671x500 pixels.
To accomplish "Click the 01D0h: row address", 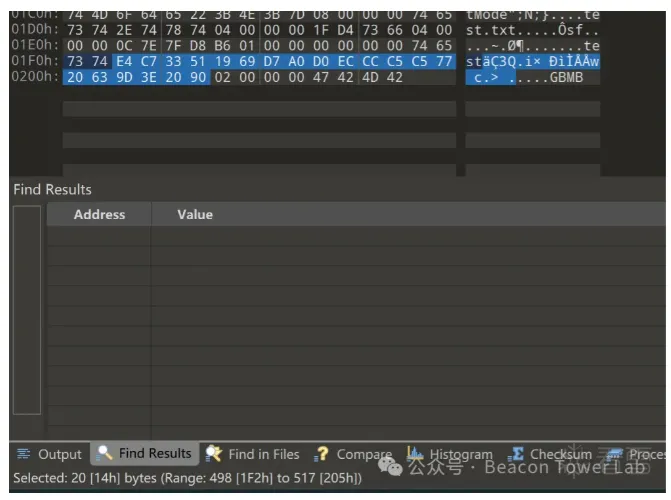I will coord(35,30).
